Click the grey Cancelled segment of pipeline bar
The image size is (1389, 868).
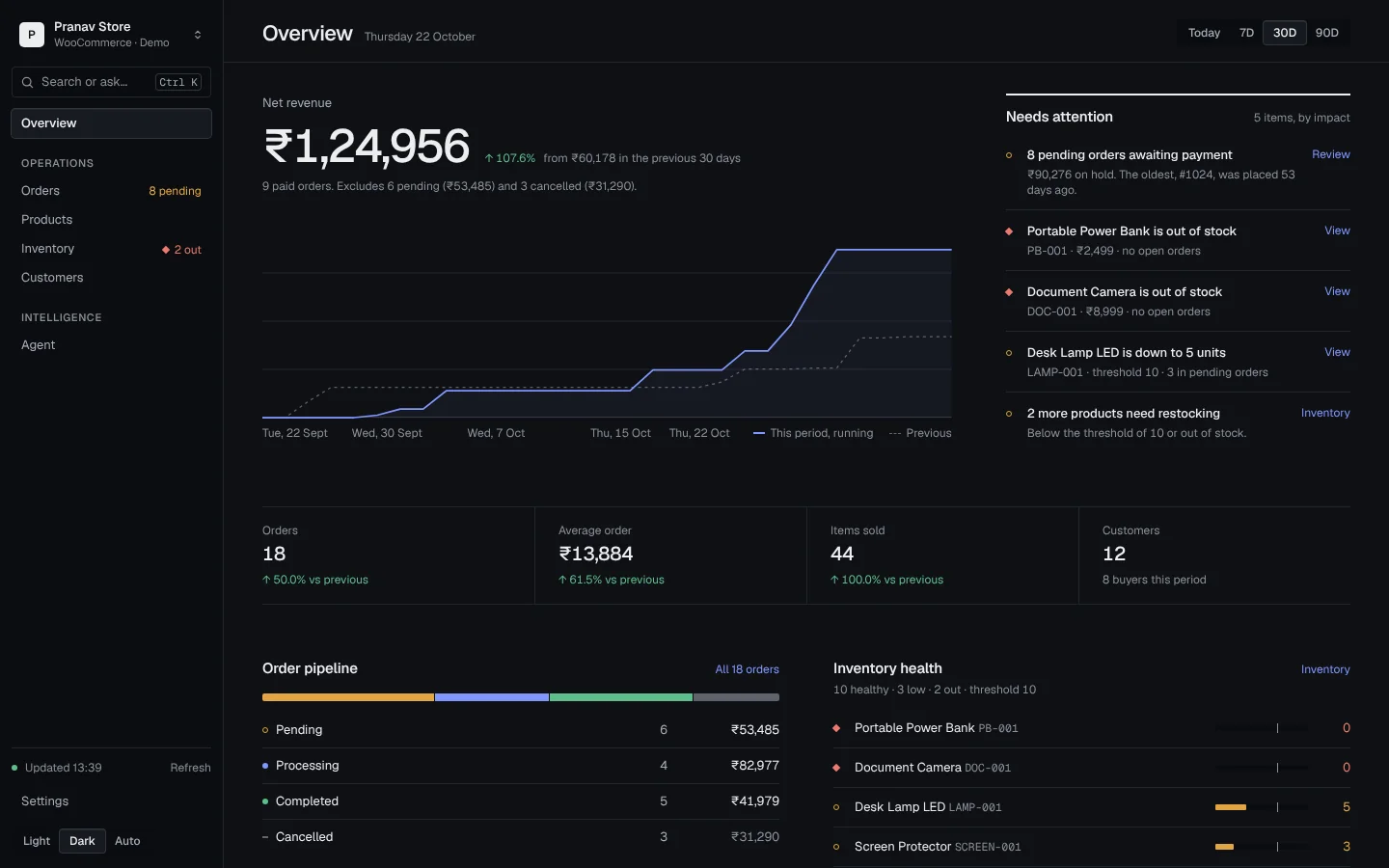[x=736, y=697]
